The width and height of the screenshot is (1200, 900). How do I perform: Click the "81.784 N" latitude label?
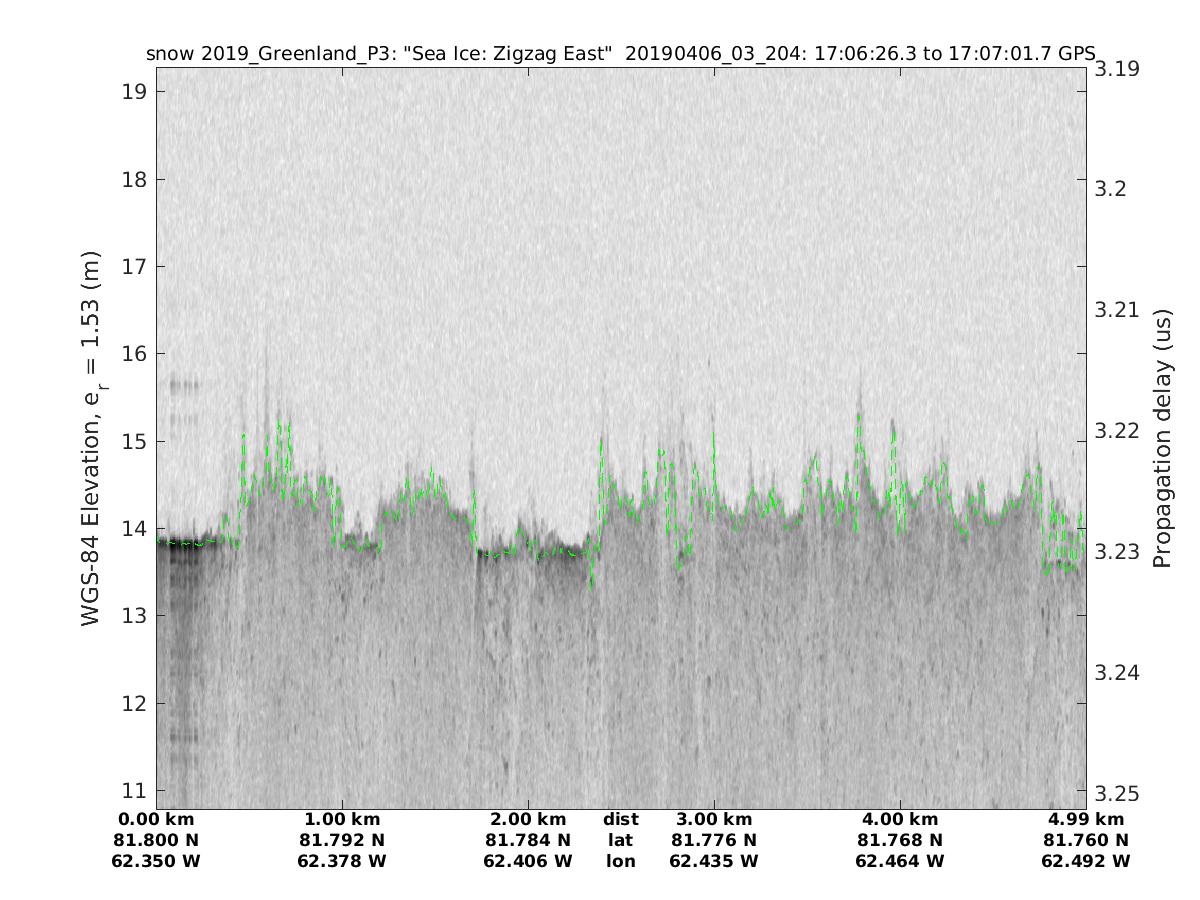coord(528,840)
